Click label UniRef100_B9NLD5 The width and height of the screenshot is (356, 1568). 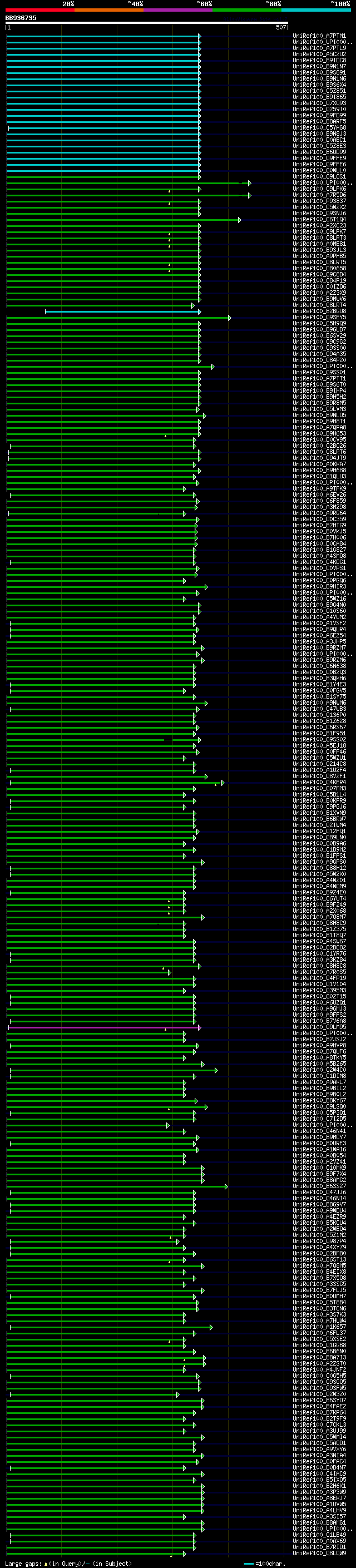pos(319,415)
